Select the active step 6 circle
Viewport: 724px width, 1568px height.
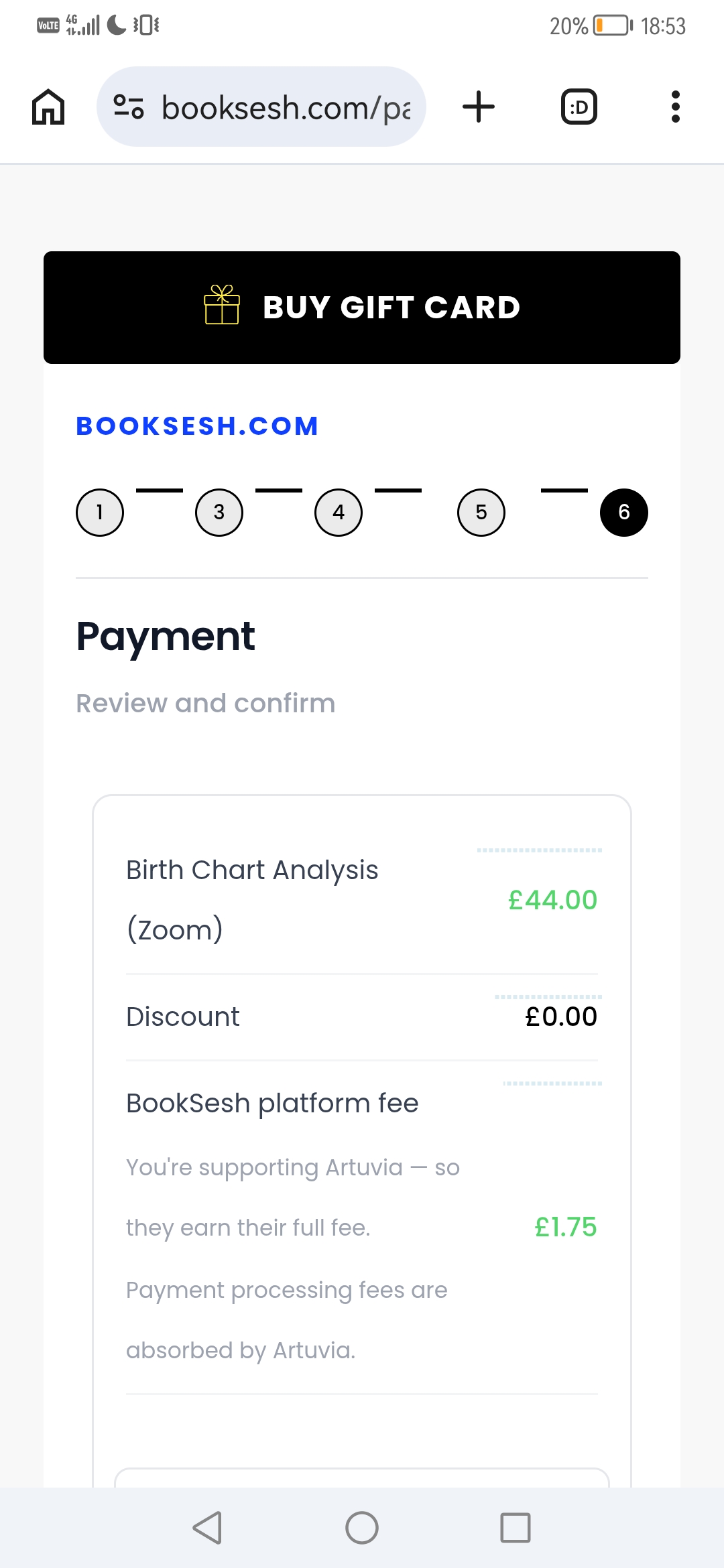tap(624, 513)
